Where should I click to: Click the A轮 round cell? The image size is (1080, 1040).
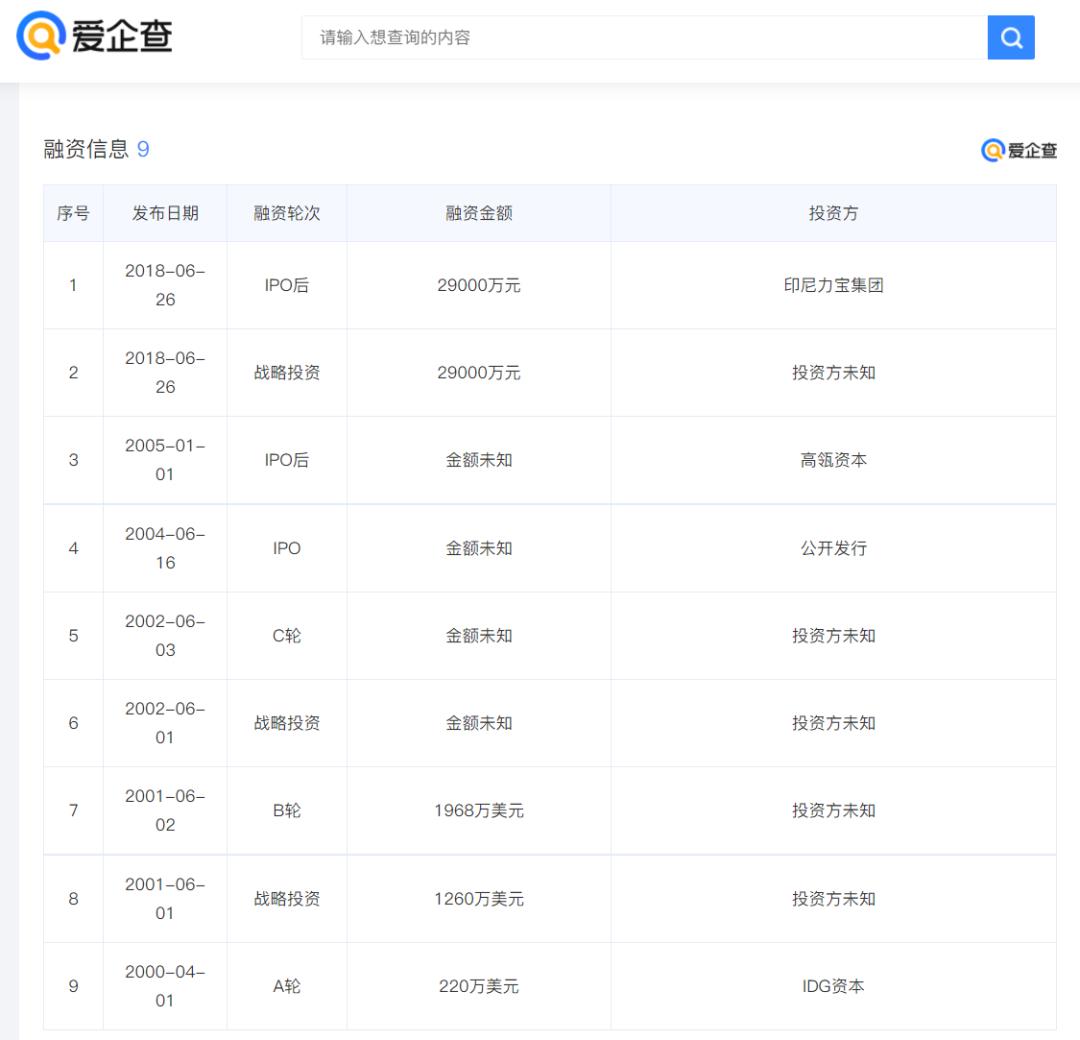(x=287, y=986)
